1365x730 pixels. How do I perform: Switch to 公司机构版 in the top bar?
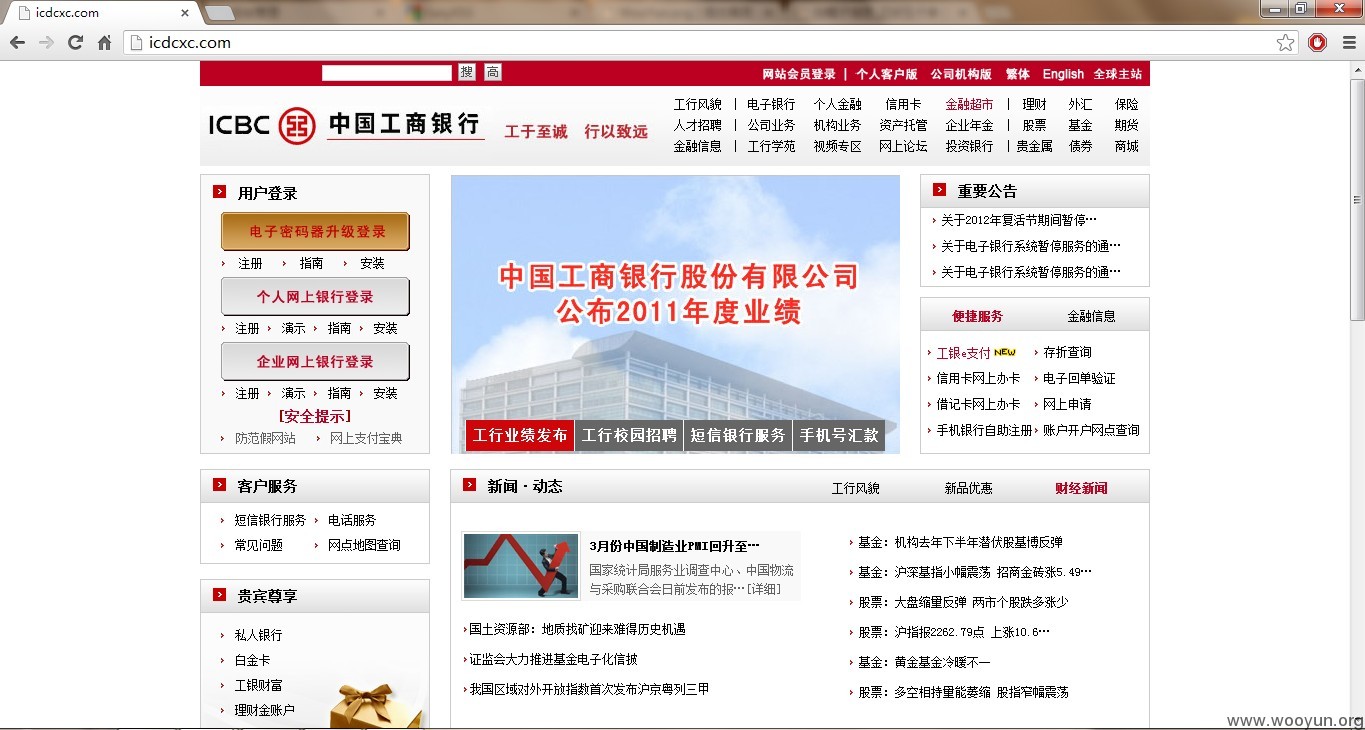tap(961, 74)
